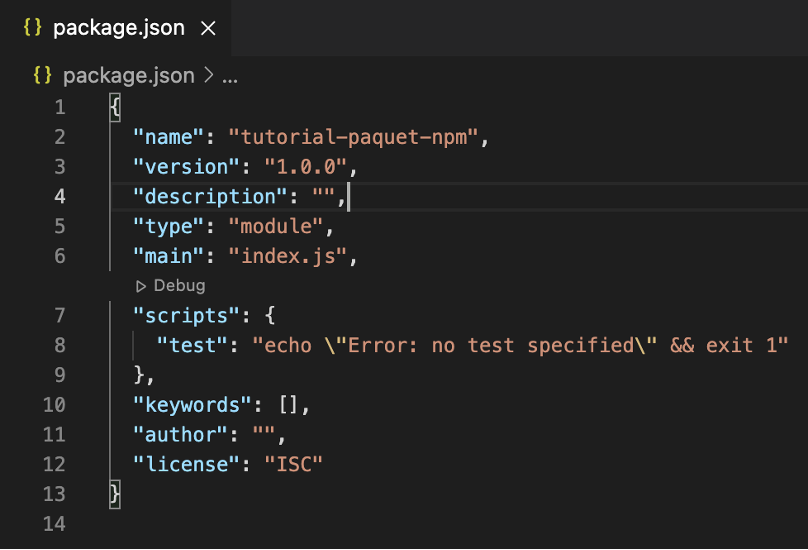Click the "author" key

180,435
